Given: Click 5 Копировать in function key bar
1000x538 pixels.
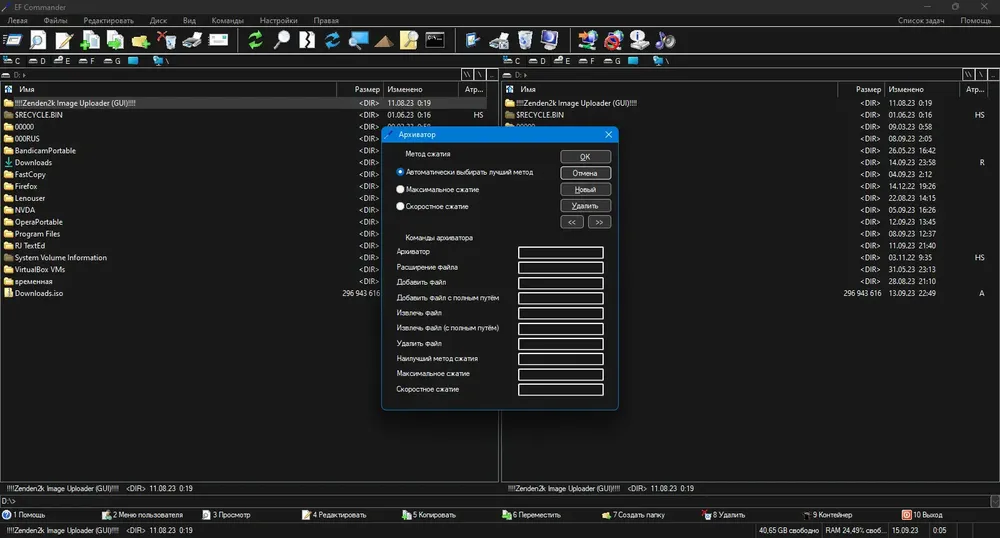Looking at the screenshot, I should coord(429,515).
